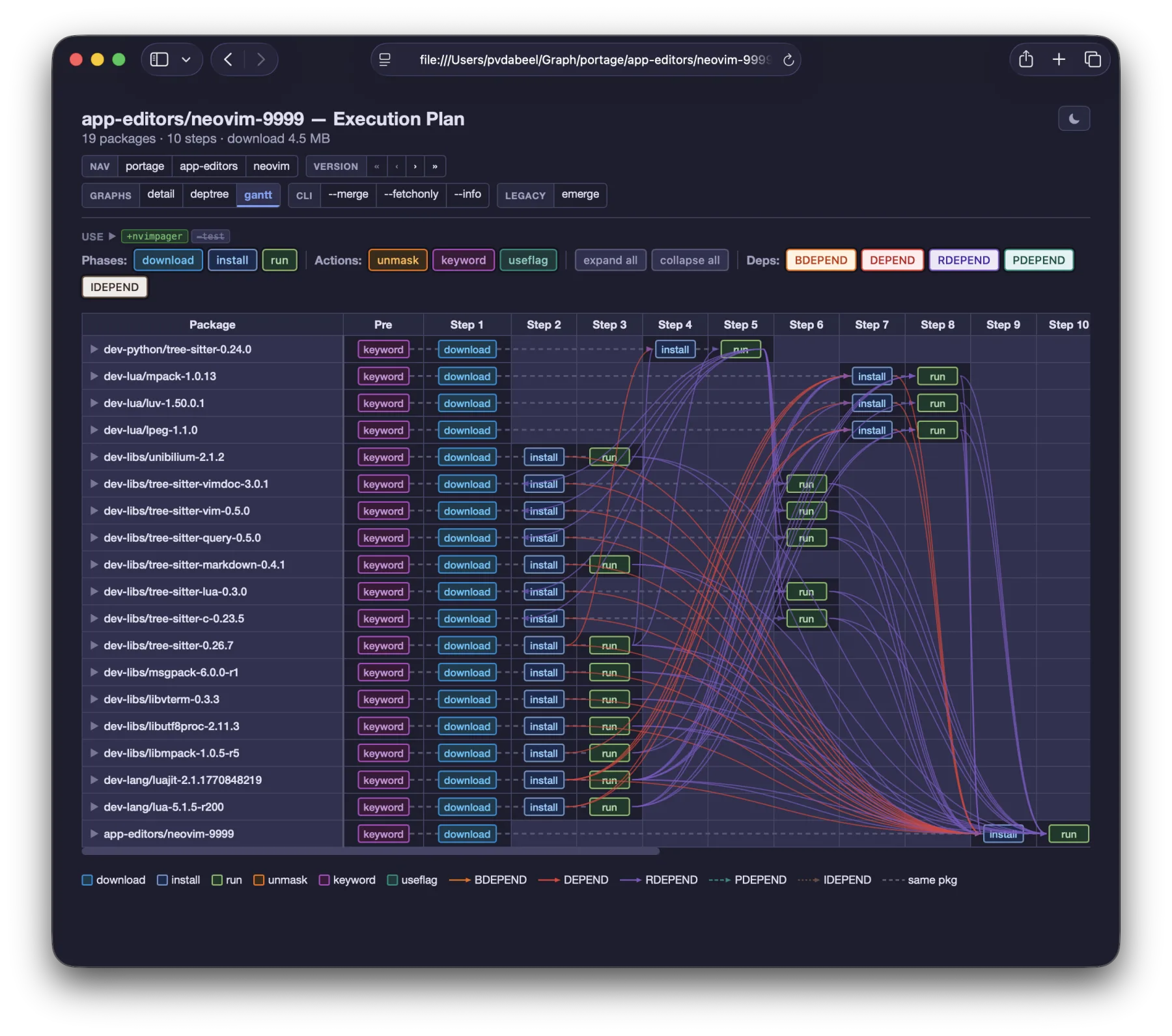The image size is (1172, 1036).
Task: Expand the dev-lua/mpack-1.0.13 row
Action: (94, 376)
